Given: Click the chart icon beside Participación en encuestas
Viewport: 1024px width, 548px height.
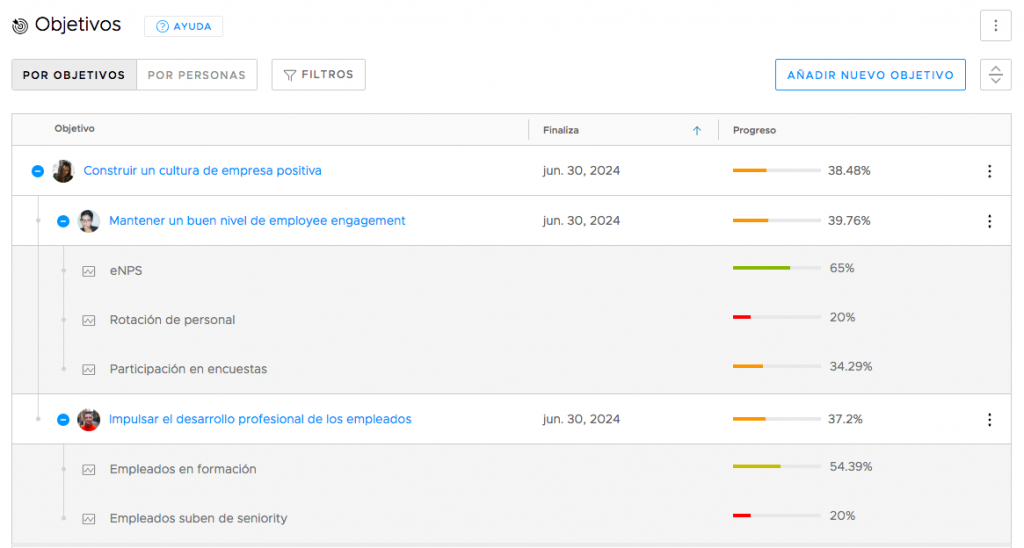Looking at the screenshot, I should (89, 370).
